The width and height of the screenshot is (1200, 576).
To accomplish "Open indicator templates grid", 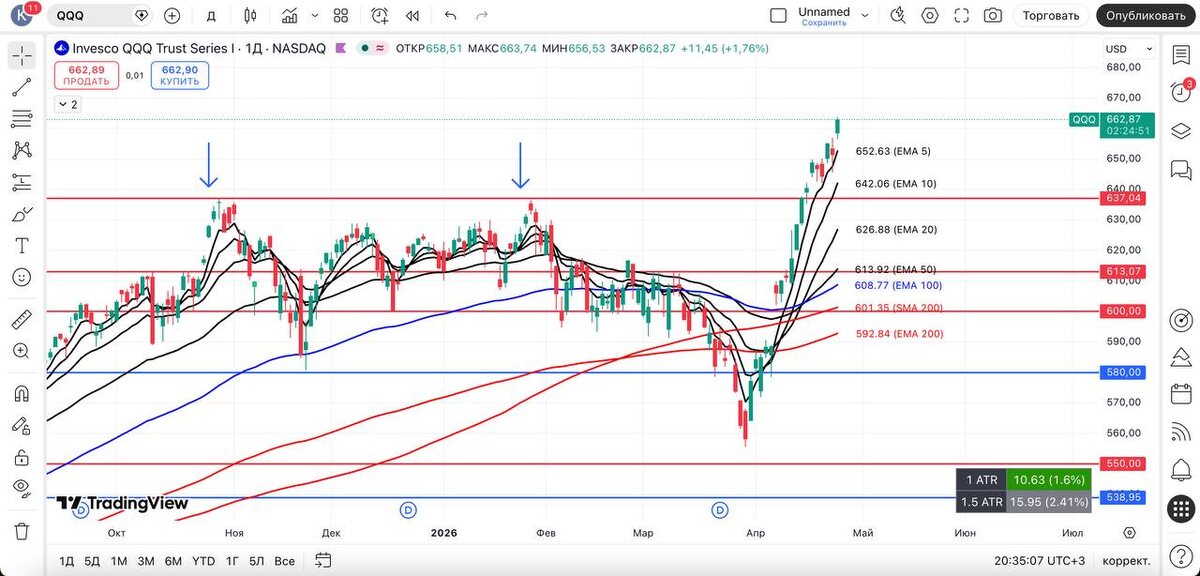I will coord(341,15).
